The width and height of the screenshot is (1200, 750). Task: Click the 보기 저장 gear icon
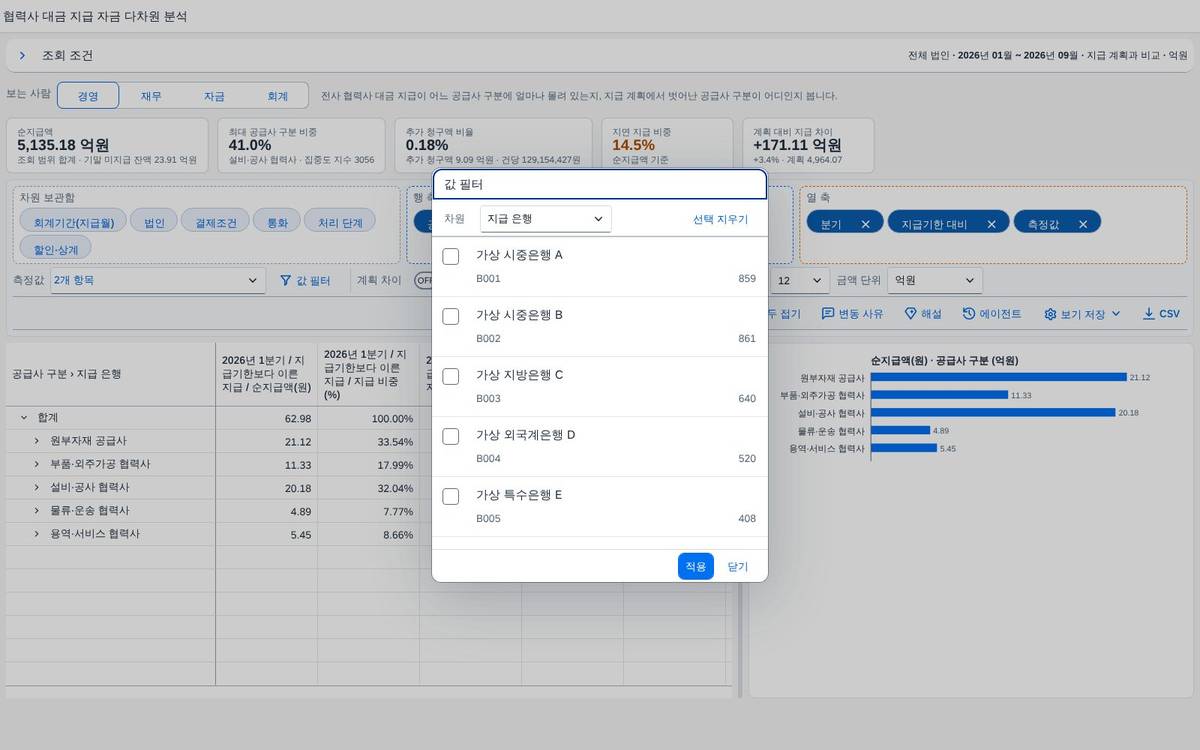click(1050, 314)
